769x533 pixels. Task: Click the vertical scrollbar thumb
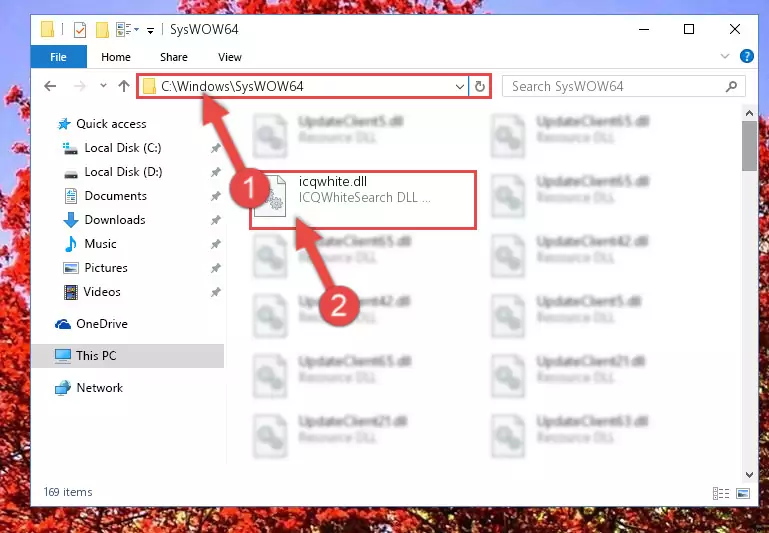pos(749,146)
